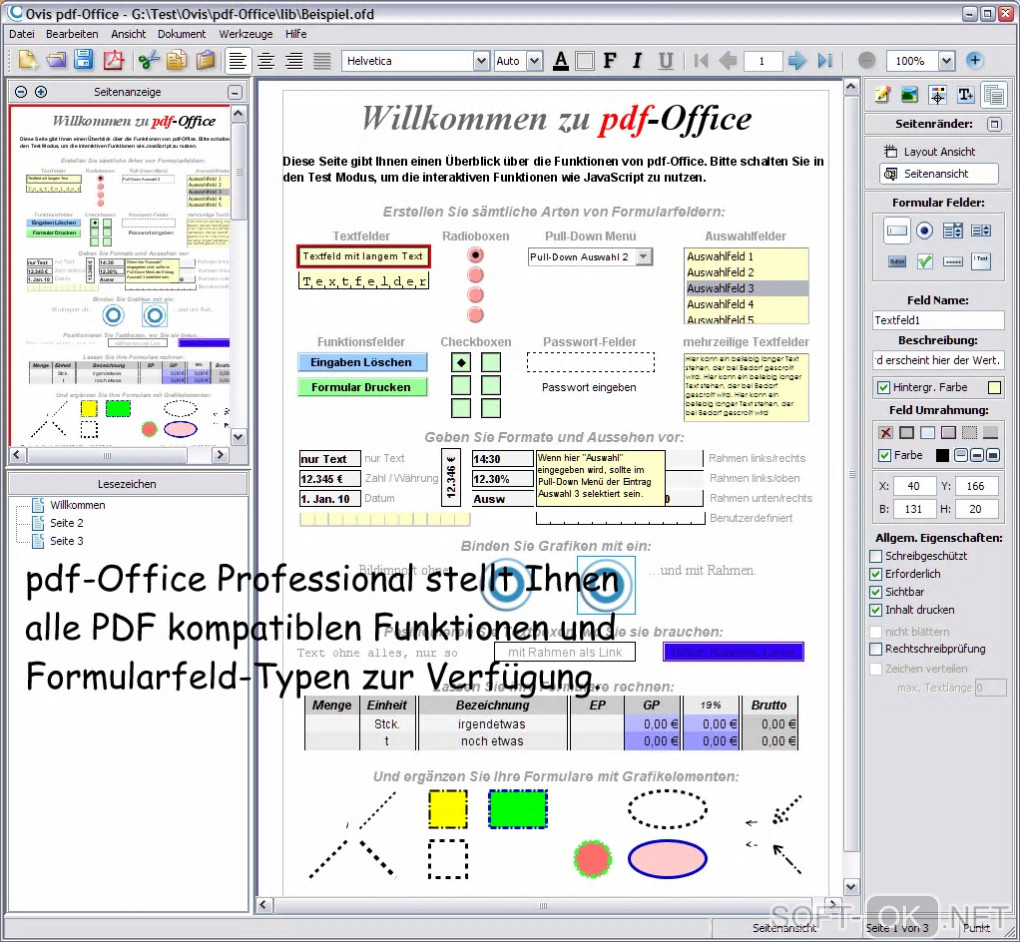Open the Datei menu
Viewport: 1020px width, 942px height.
pos(21,34)
